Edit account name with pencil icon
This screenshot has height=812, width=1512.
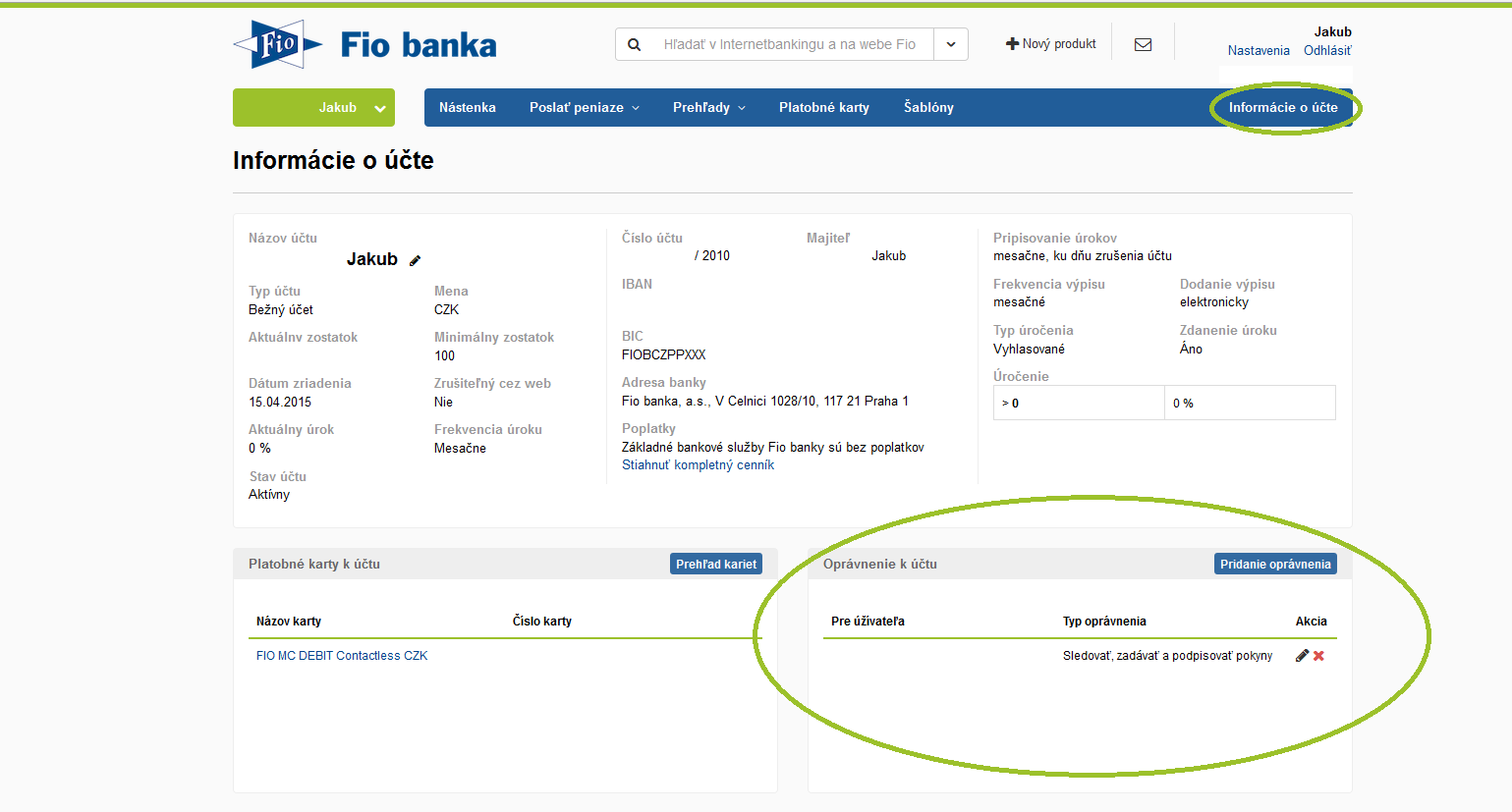(415, 260)
